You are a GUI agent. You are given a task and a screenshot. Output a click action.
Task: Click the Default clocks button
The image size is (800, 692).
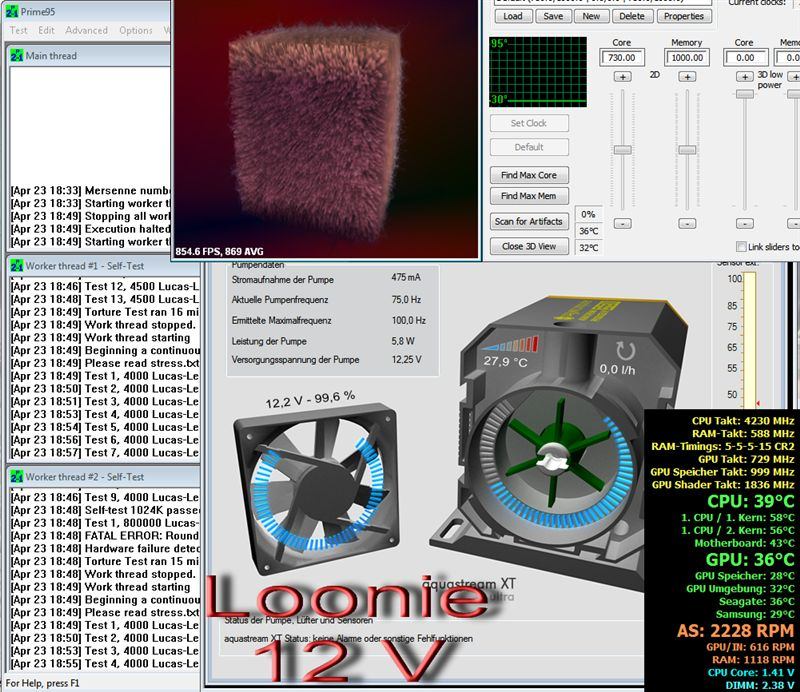click(529, 147)
